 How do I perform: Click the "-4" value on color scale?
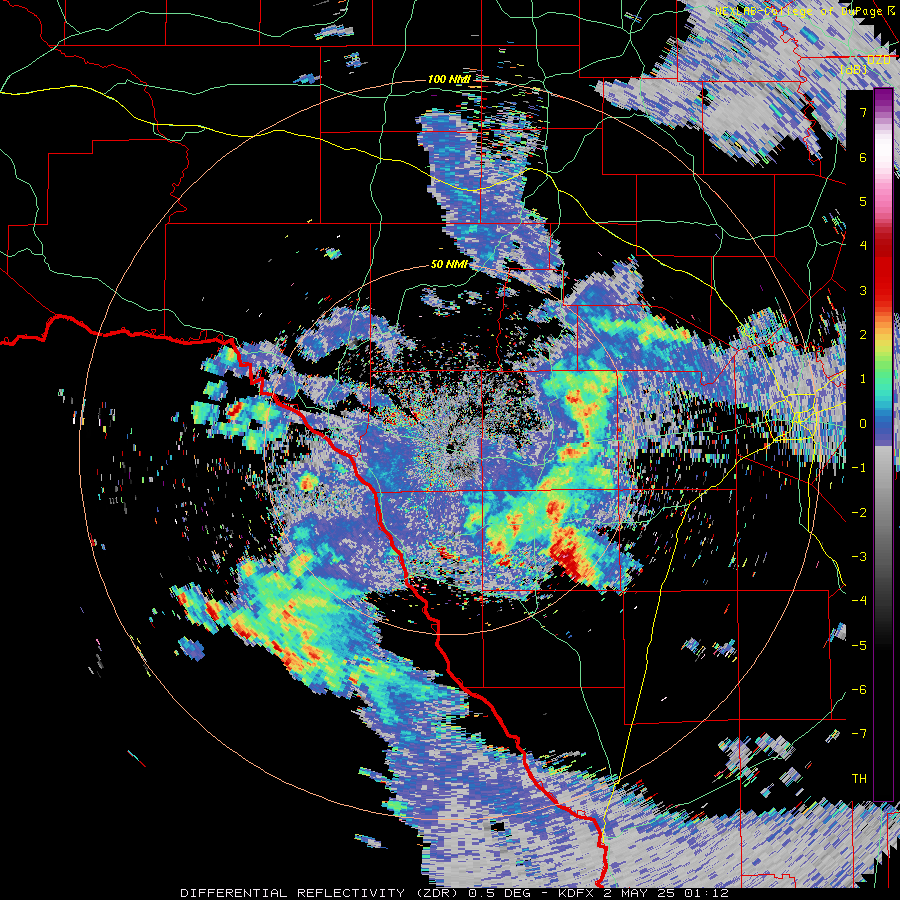pos(859,601)
